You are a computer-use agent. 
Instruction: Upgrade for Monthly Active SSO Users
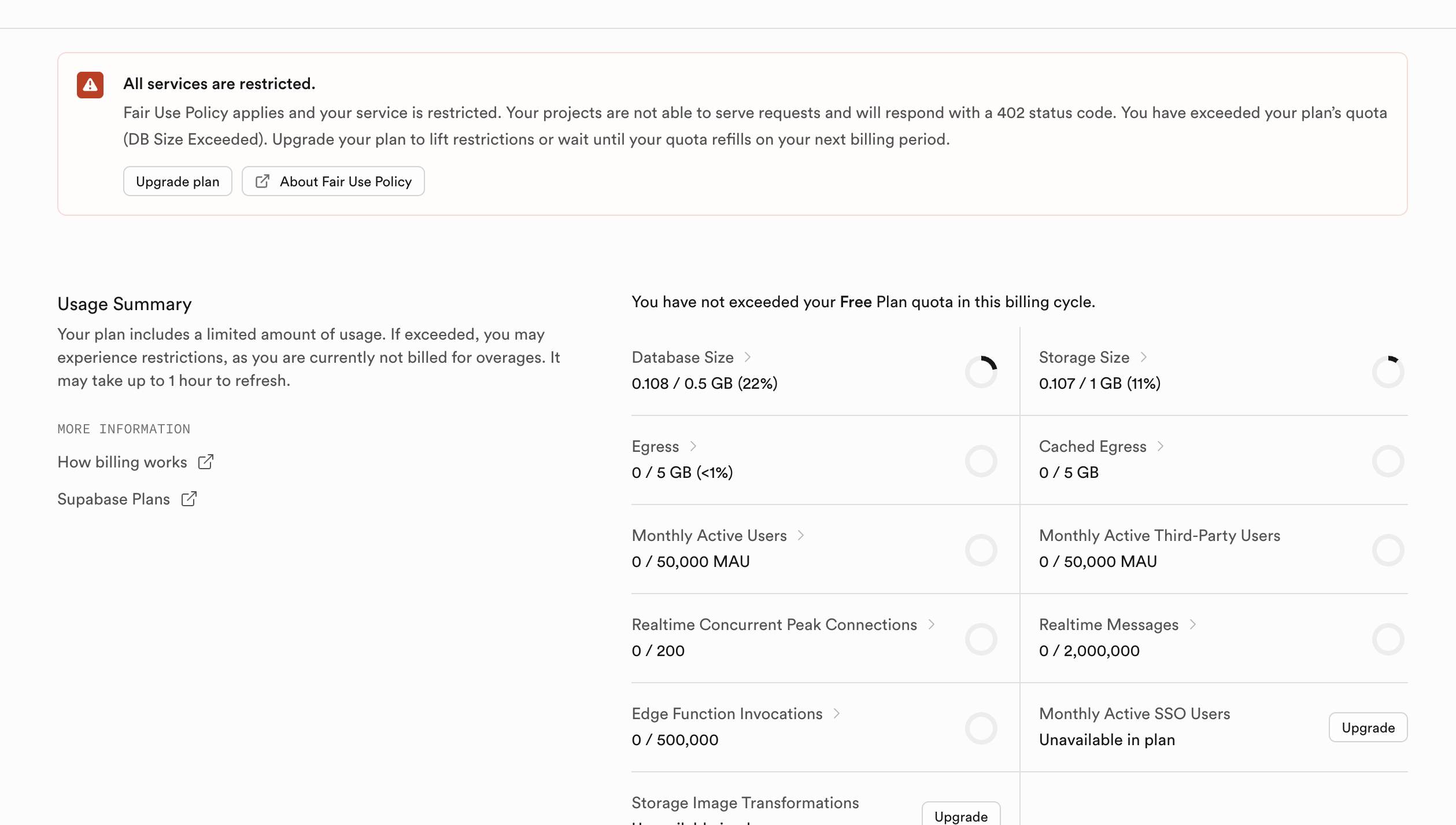pyautogui.click(x=1368, y=728)
